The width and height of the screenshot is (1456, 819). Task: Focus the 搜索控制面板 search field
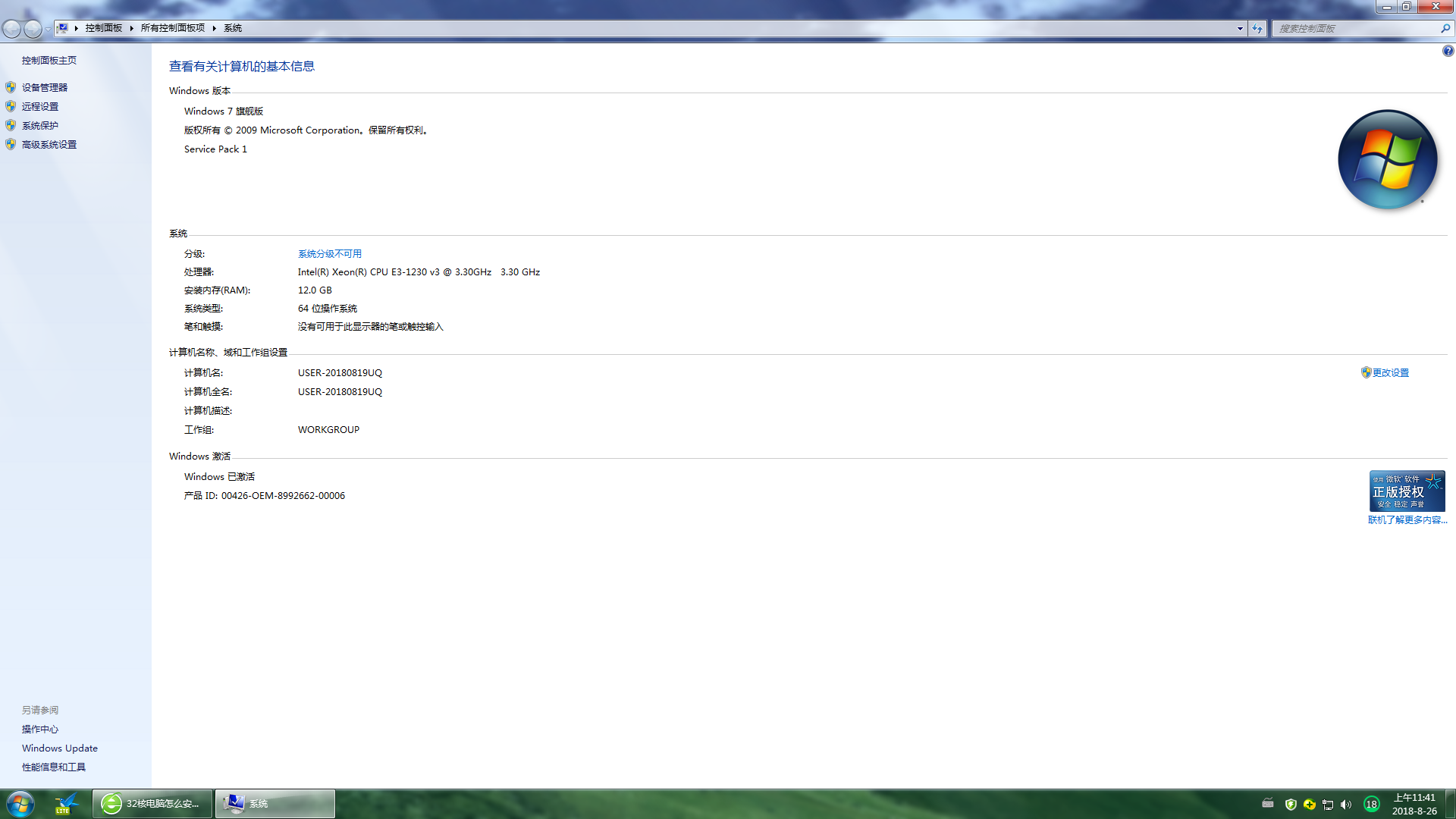tap(1355, 28)
